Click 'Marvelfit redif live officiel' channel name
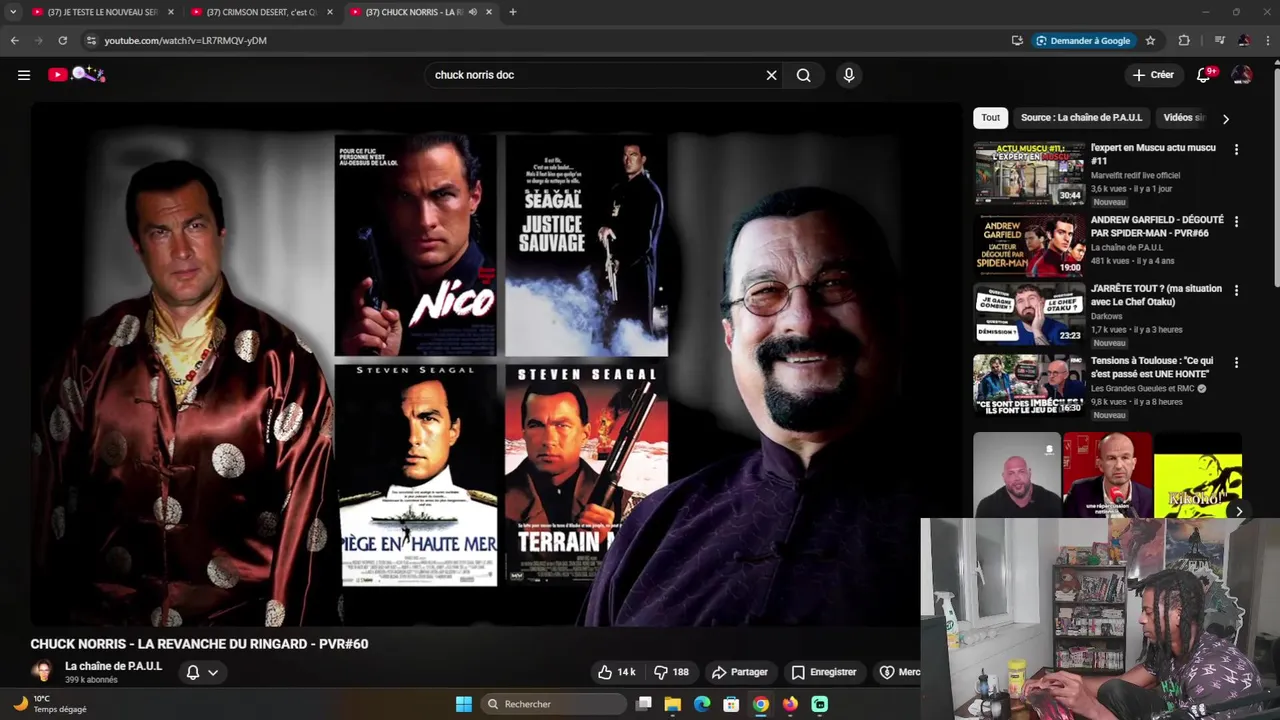Viewport: 1280px width, 720px height. point(1135,175)
